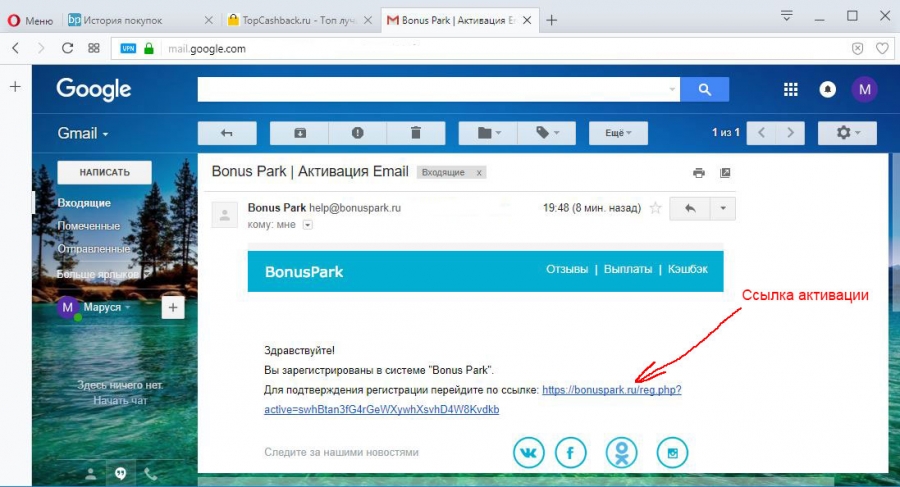
Task: Report this email as spam
Action: coord(358,133)
